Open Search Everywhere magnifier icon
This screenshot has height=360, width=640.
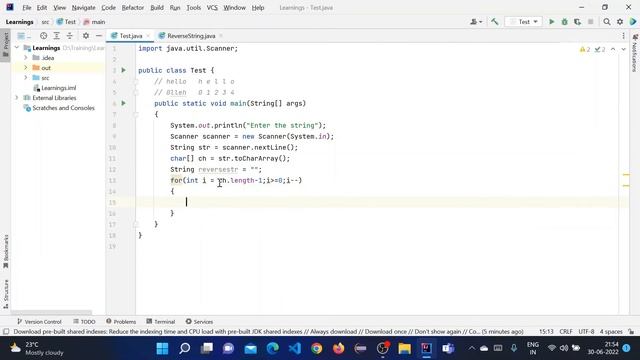click(x=607, y=22)
